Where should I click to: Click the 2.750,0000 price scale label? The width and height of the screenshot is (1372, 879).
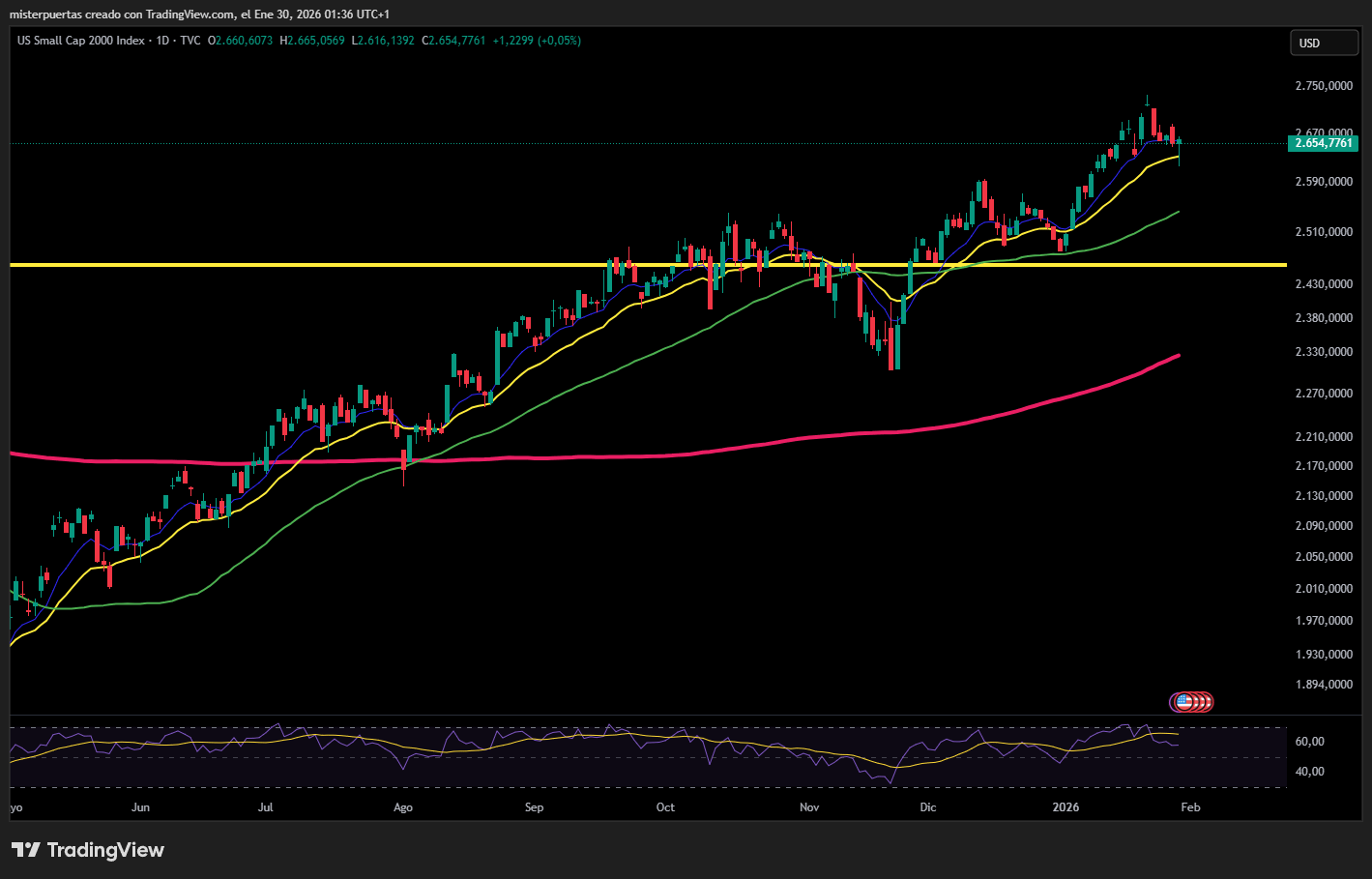[x=1324, y=86]
